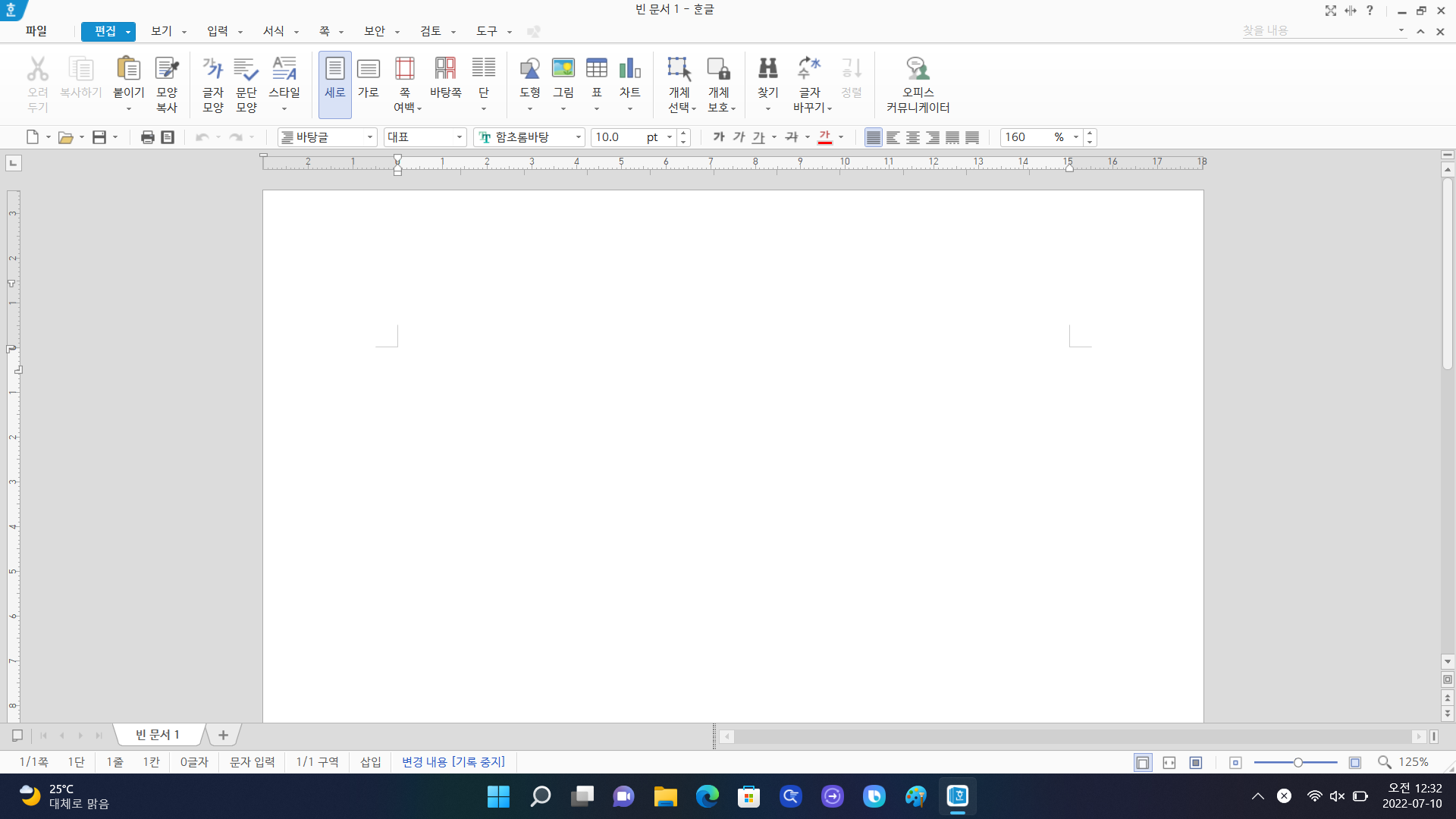Toggle center paragraph alignment
The height and width of the screenshot is (819, 1456).
pos(913,137)
